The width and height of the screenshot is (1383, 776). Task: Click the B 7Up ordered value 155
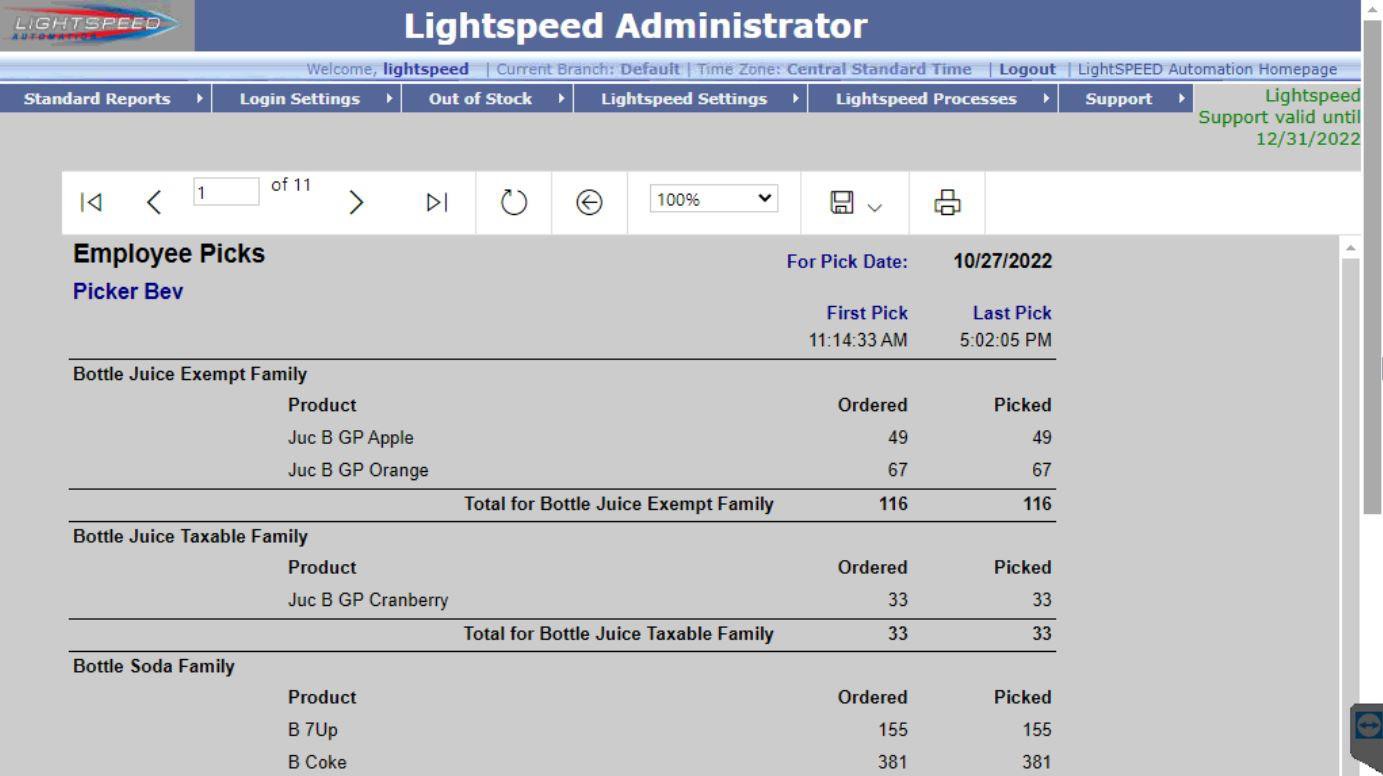click(892, 731)
